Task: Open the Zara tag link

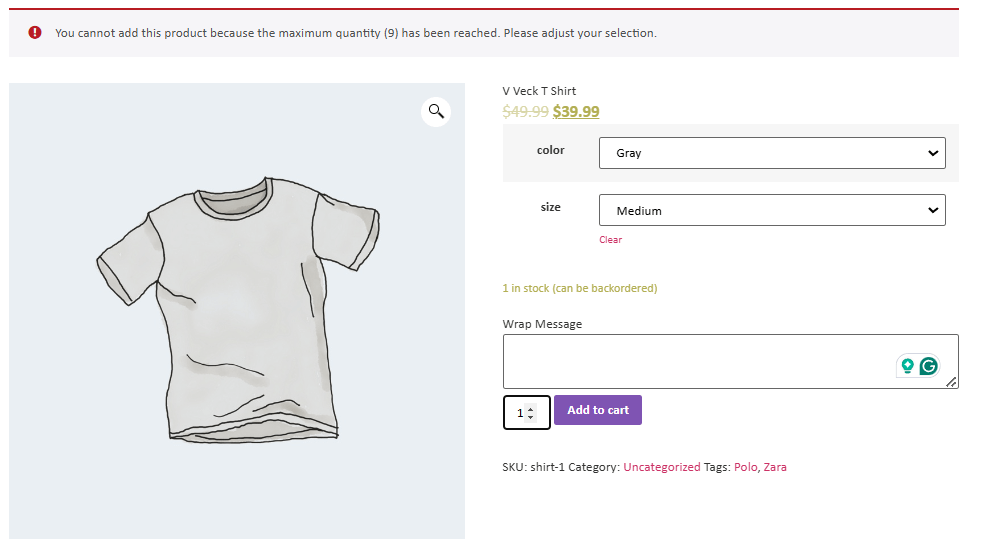Action: [x=775, y=467]
